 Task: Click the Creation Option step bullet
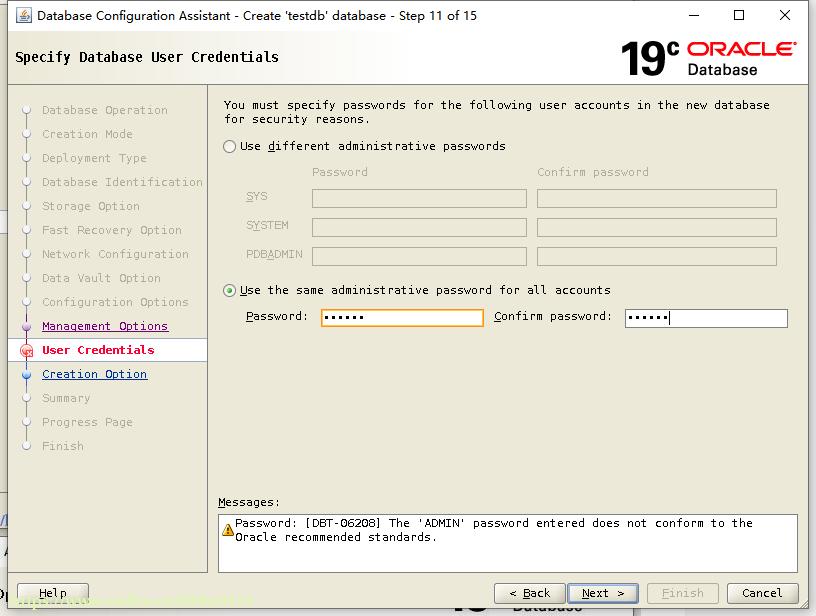click(x=27, y=375)
